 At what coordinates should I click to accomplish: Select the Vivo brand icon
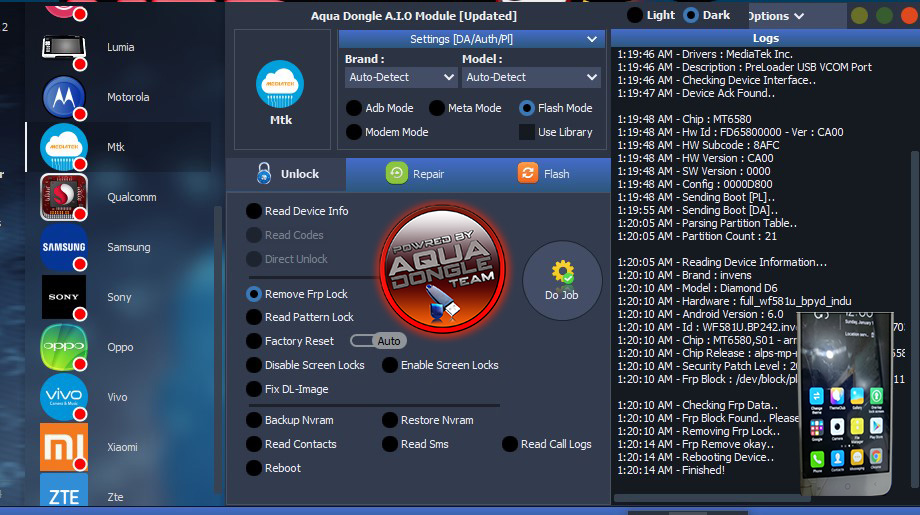tap(64, 397)
